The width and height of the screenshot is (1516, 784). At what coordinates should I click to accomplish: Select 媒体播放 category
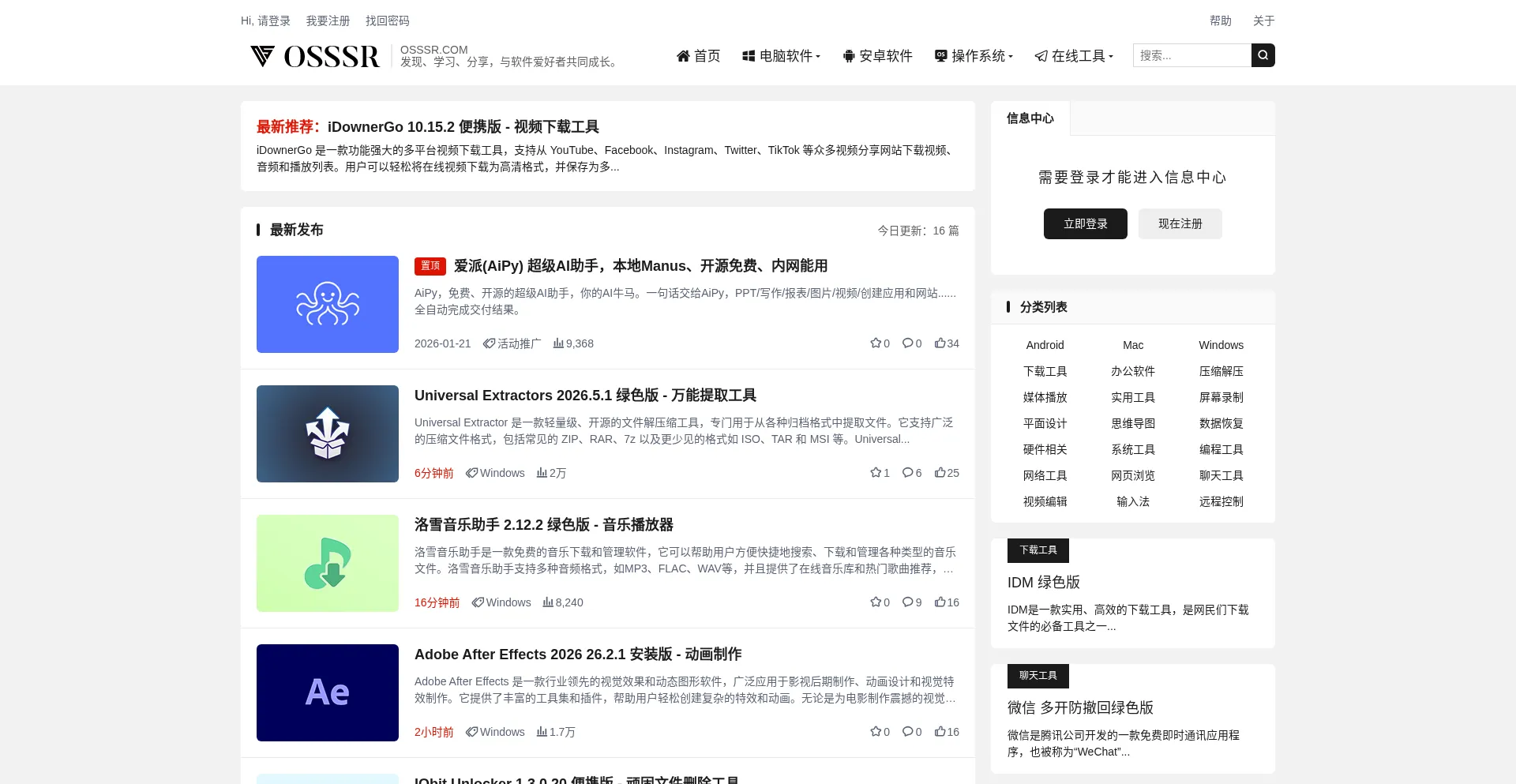coord(1045,397)
